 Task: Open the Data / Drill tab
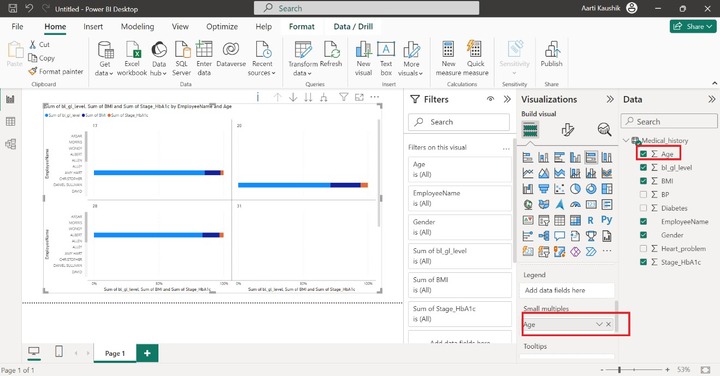[353, 27]
